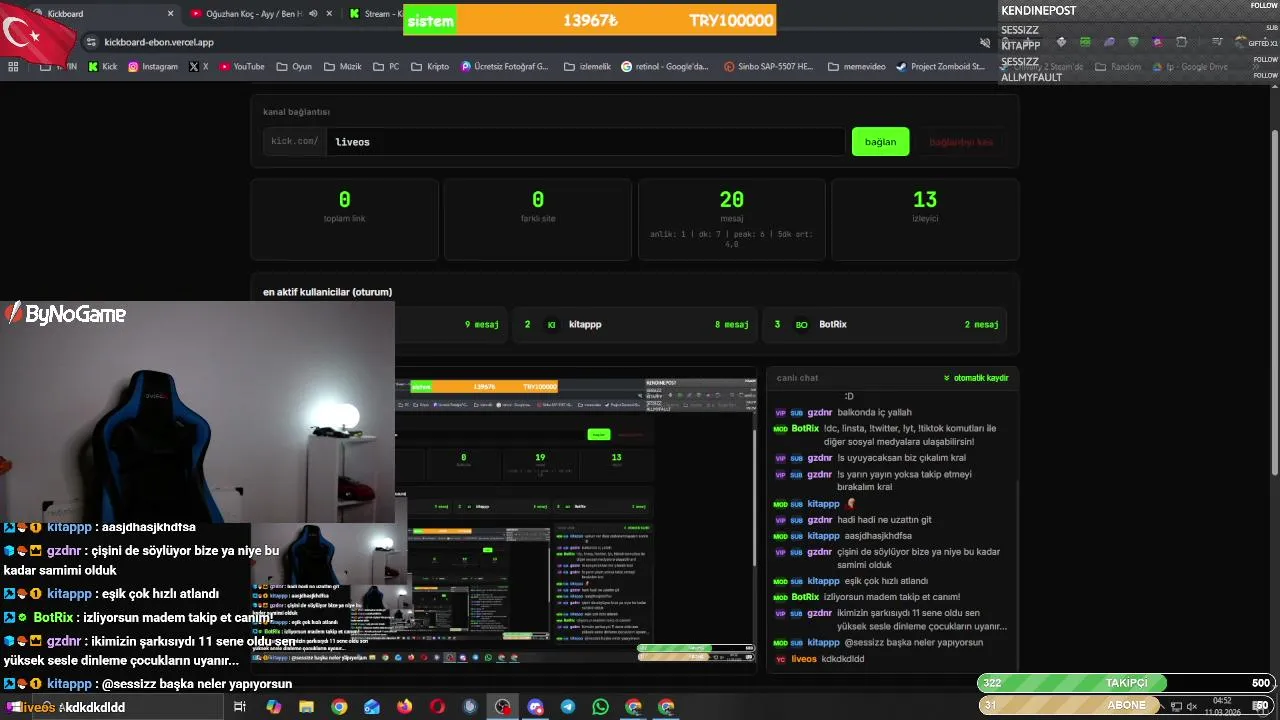Open Copilot from the taskbar

click(x=273, y=707)
